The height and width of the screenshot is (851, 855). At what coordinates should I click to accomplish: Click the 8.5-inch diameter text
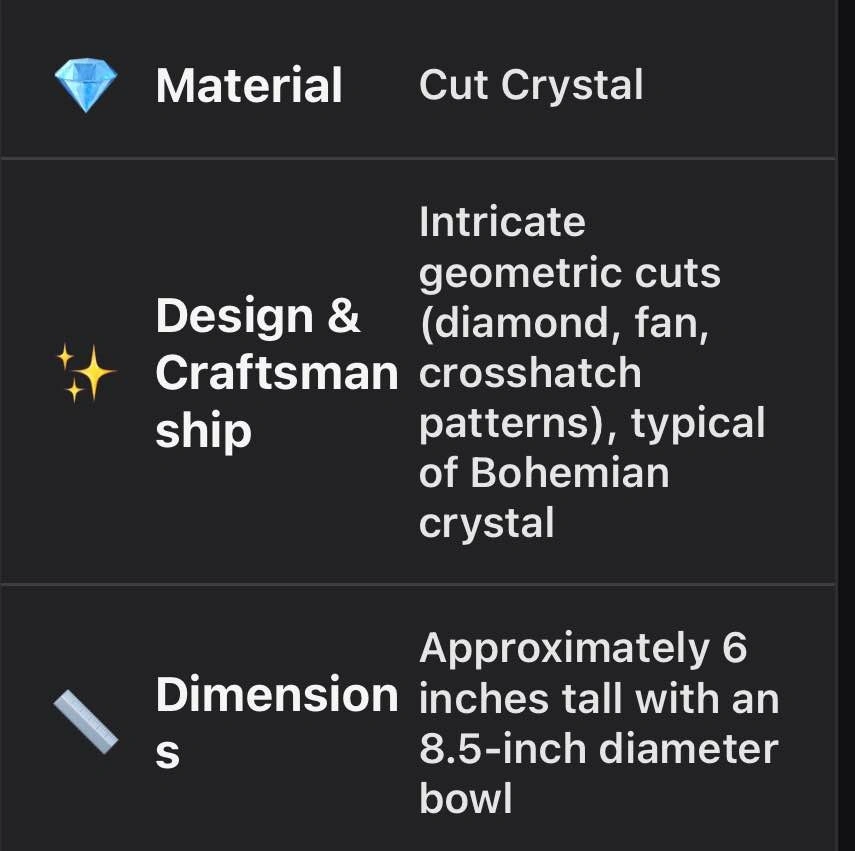point(598,749)
